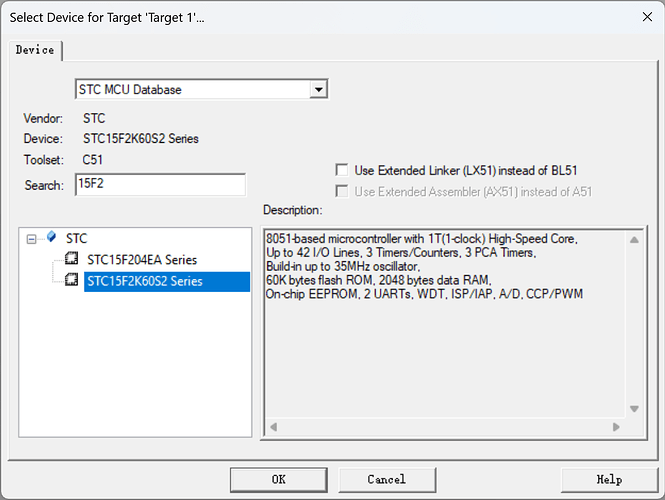Image resolution: width=665 pixels, height=500 pixels.
Task: Collapse the STC tree node
Action: [x=31, y=239]
